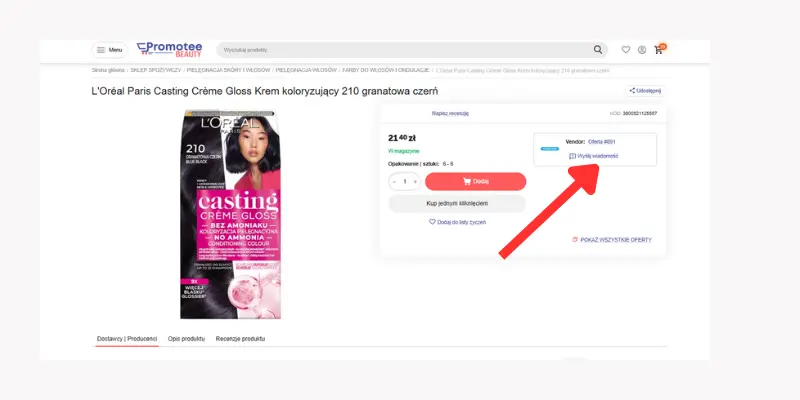
Task: Switch to Recenzje produktu tab
Action: pyautogui.click(x=240, y=339)
